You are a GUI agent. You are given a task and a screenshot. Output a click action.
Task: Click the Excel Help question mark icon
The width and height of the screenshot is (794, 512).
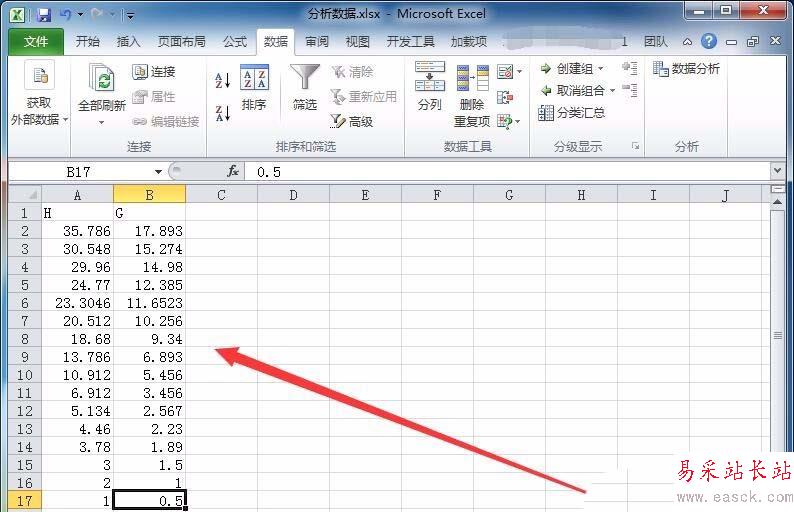(709, 41)
